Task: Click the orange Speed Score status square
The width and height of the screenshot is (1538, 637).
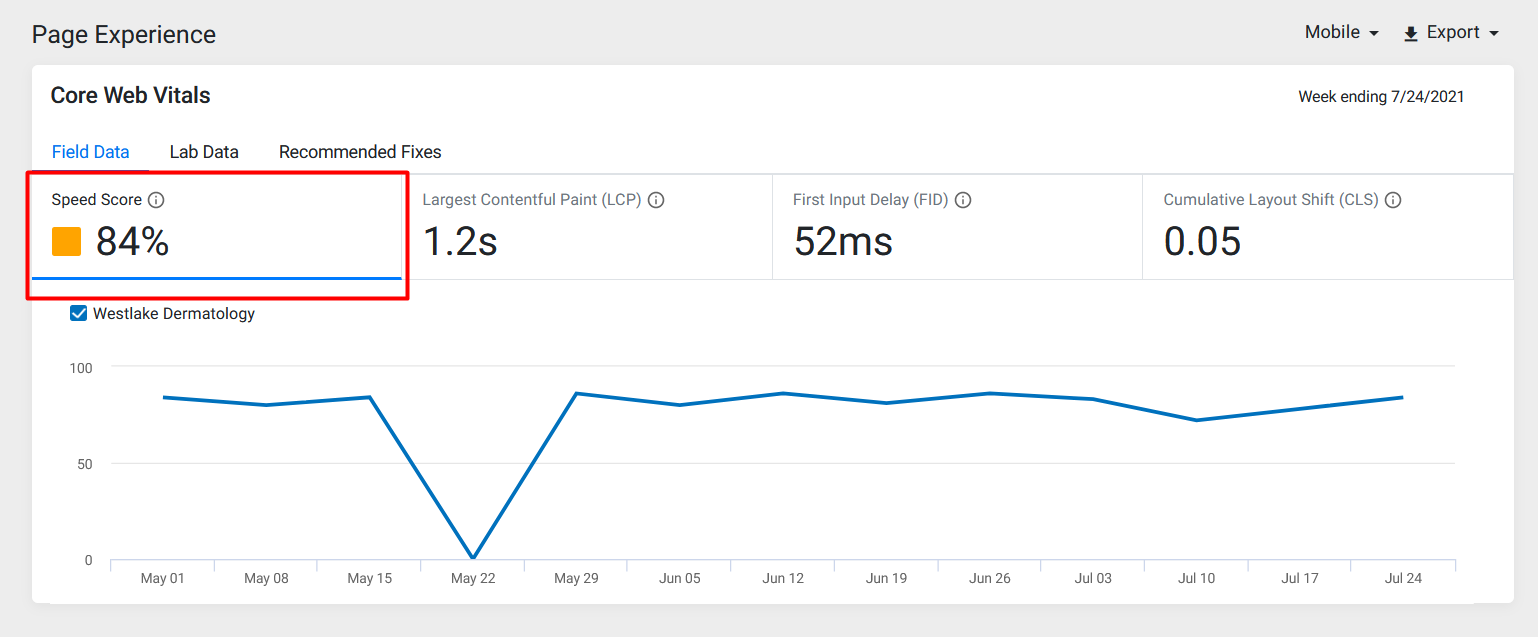Action: (66, 241)
